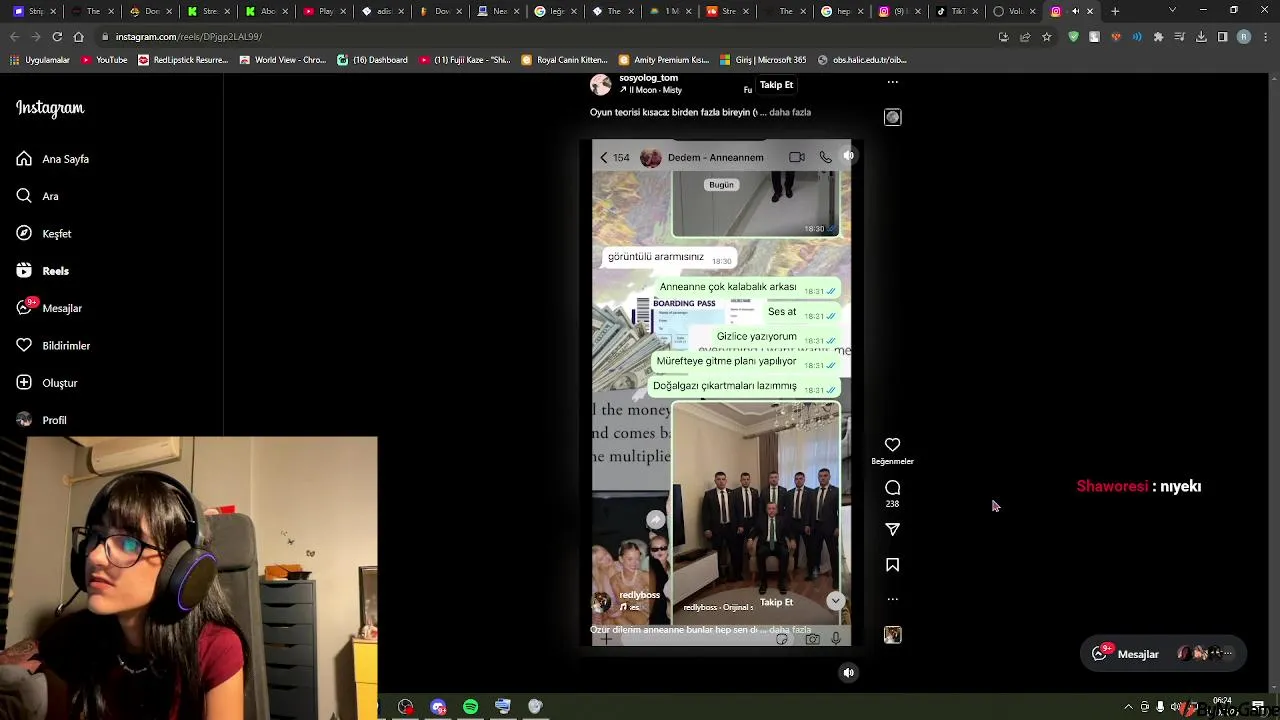1280x720 pixels.
Task: Go back in browser
Action: pyautogui.click(x=14, y=37)
